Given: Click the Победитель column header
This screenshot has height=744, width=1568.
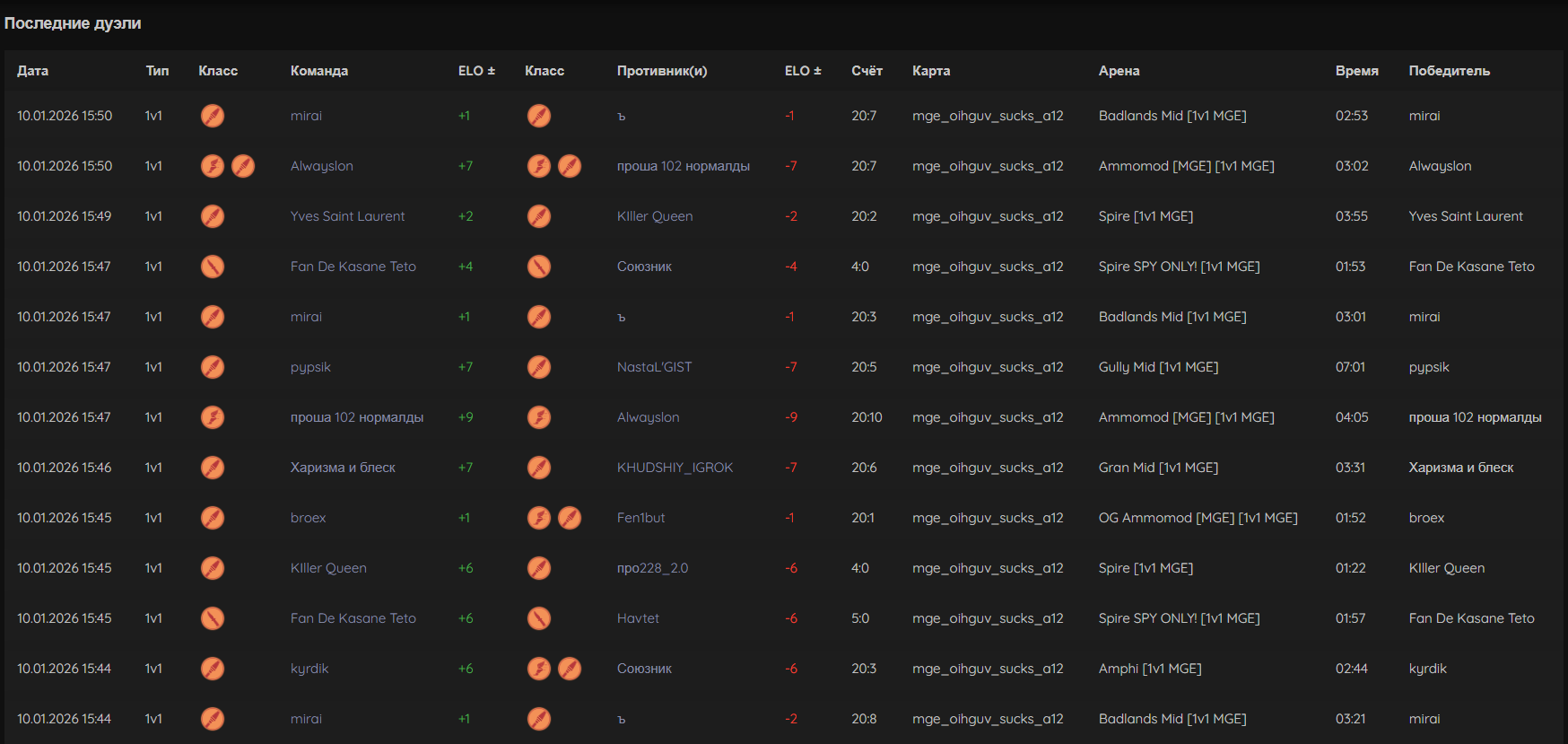Looking at the screenshot, I should coord(1449,71).
